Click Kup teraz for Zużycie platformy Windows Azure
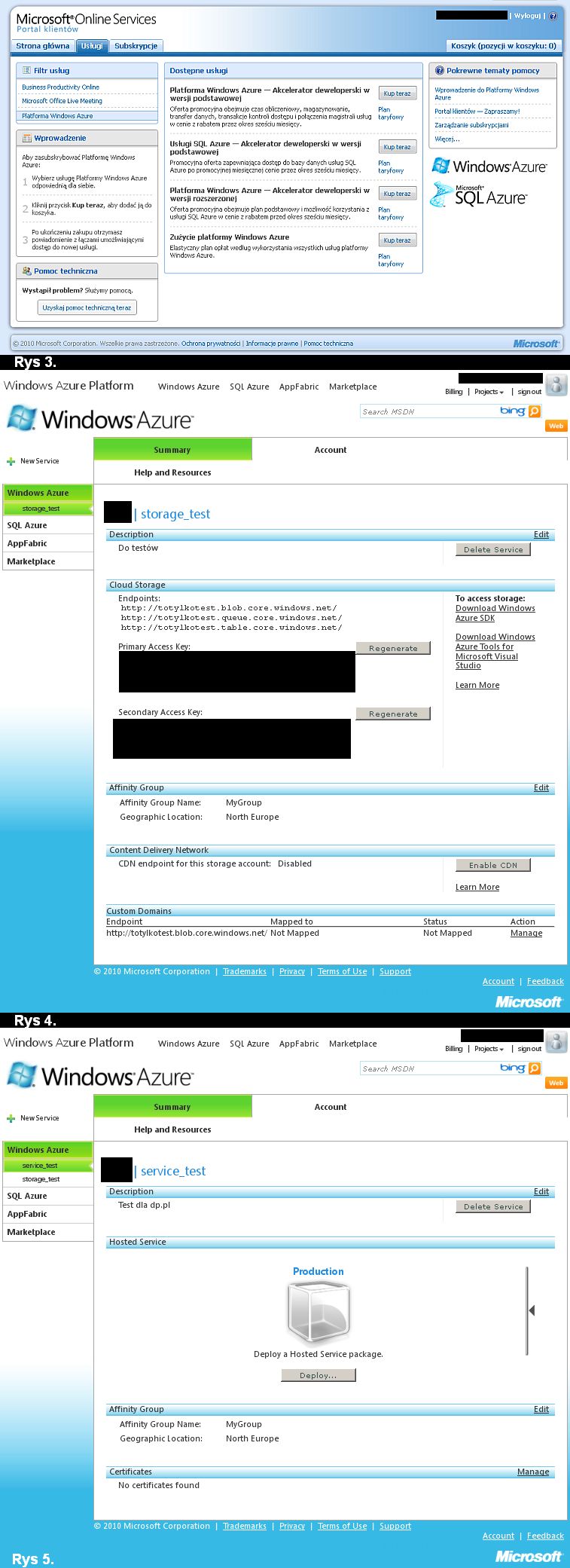 pyautogui.click(x=397, y=240)
